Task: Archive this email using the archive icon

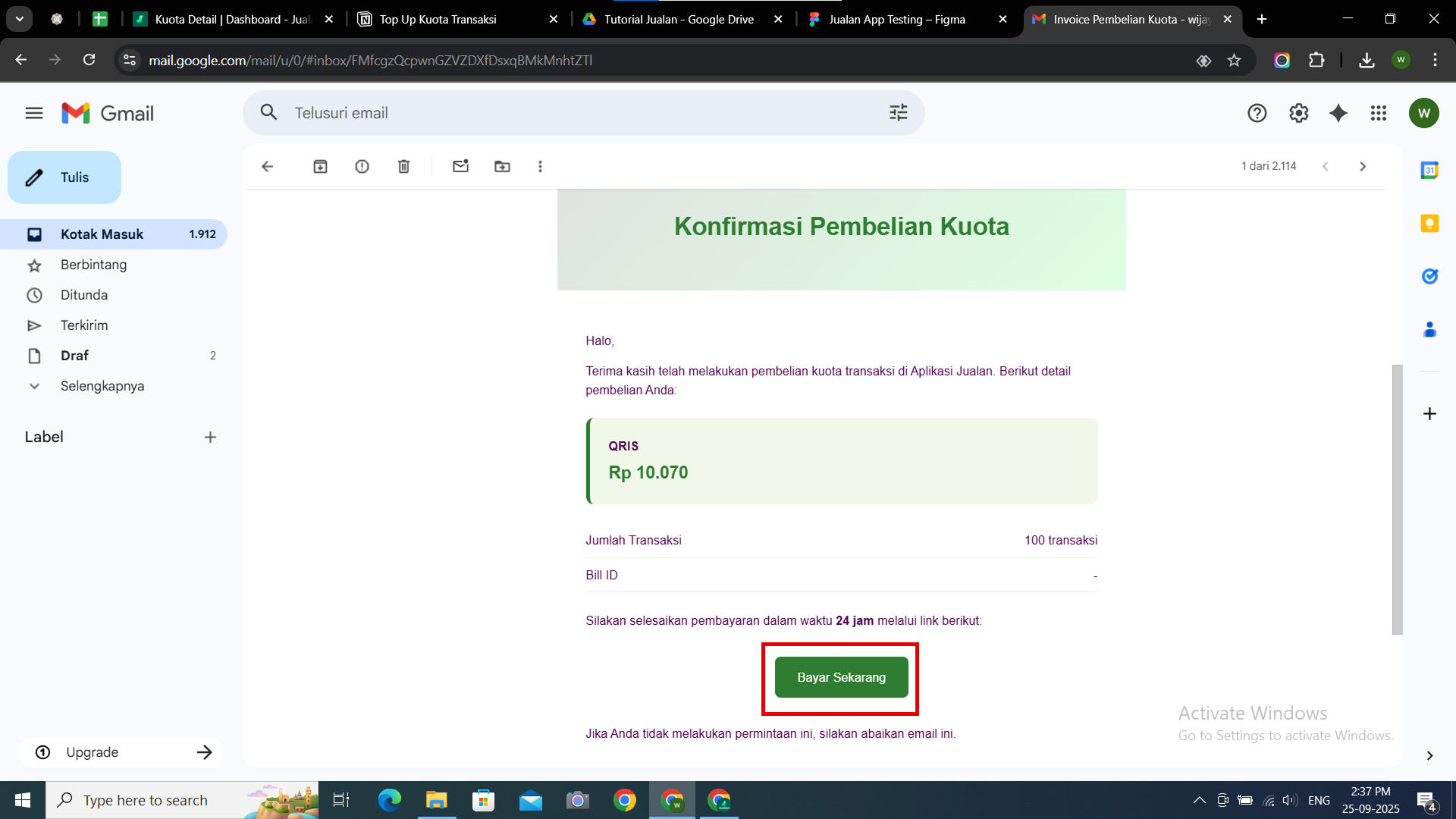Action: [x=320, y=166]
